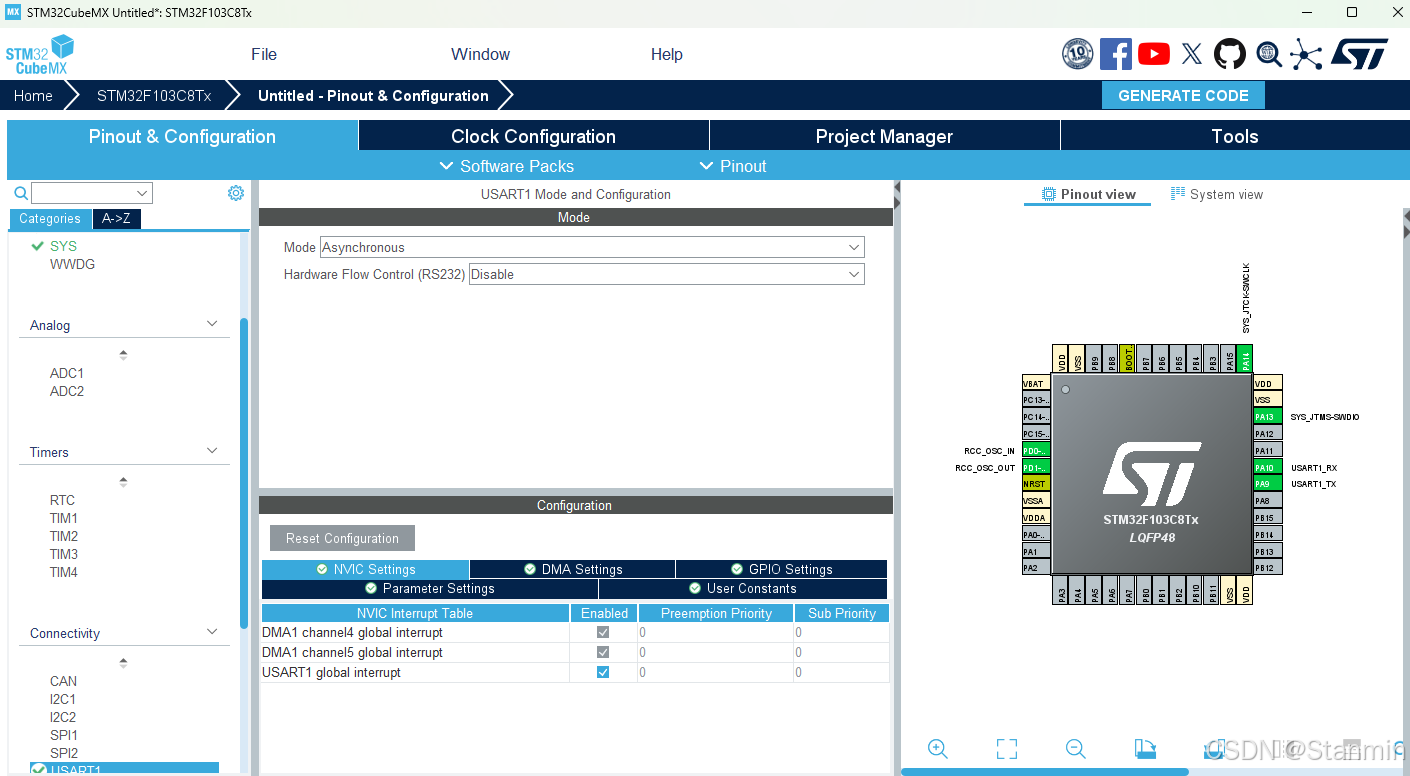Click the BOOT0 pin on the chip
1410x776 pixels.
pyautogui.click(x=1128, y=360)
